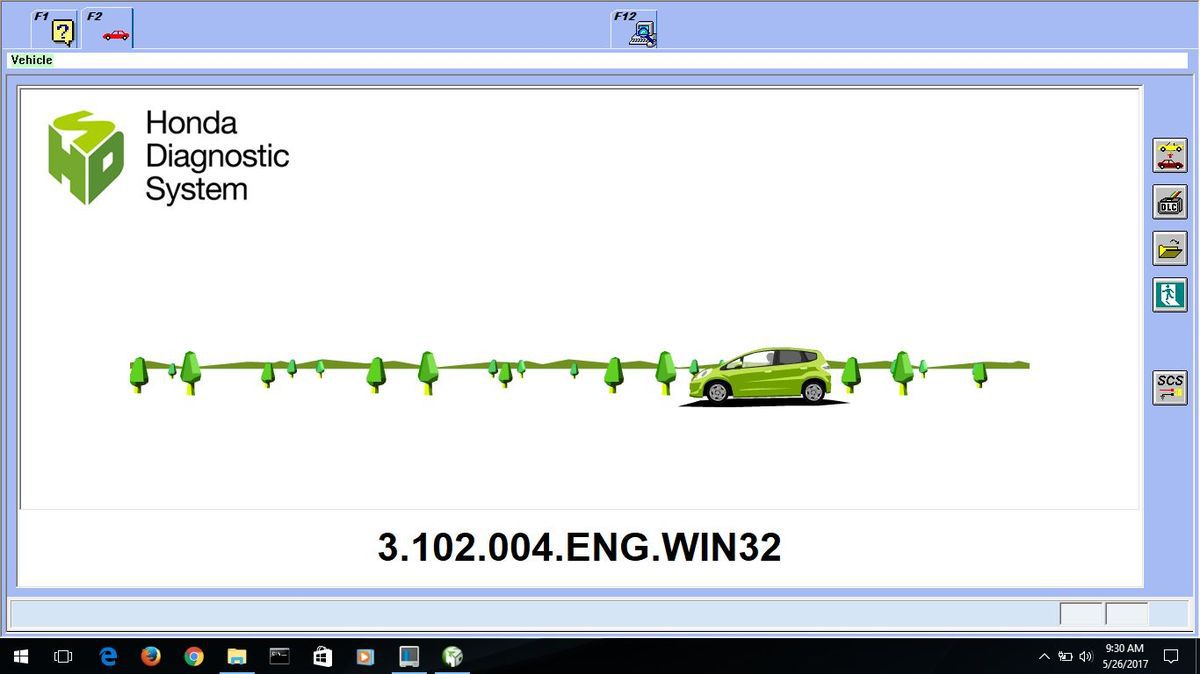Open the Action Center notification icon
The height and width of the screenshot is (674, 1200).
(1169, 656)
